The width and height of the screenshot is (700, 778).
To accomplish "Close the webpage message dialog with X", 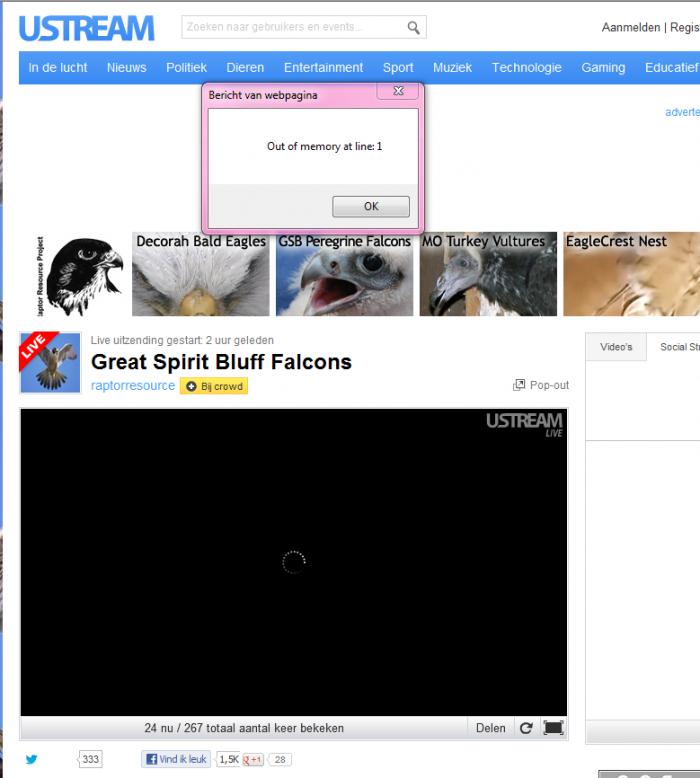I will [x=398, y=91].
